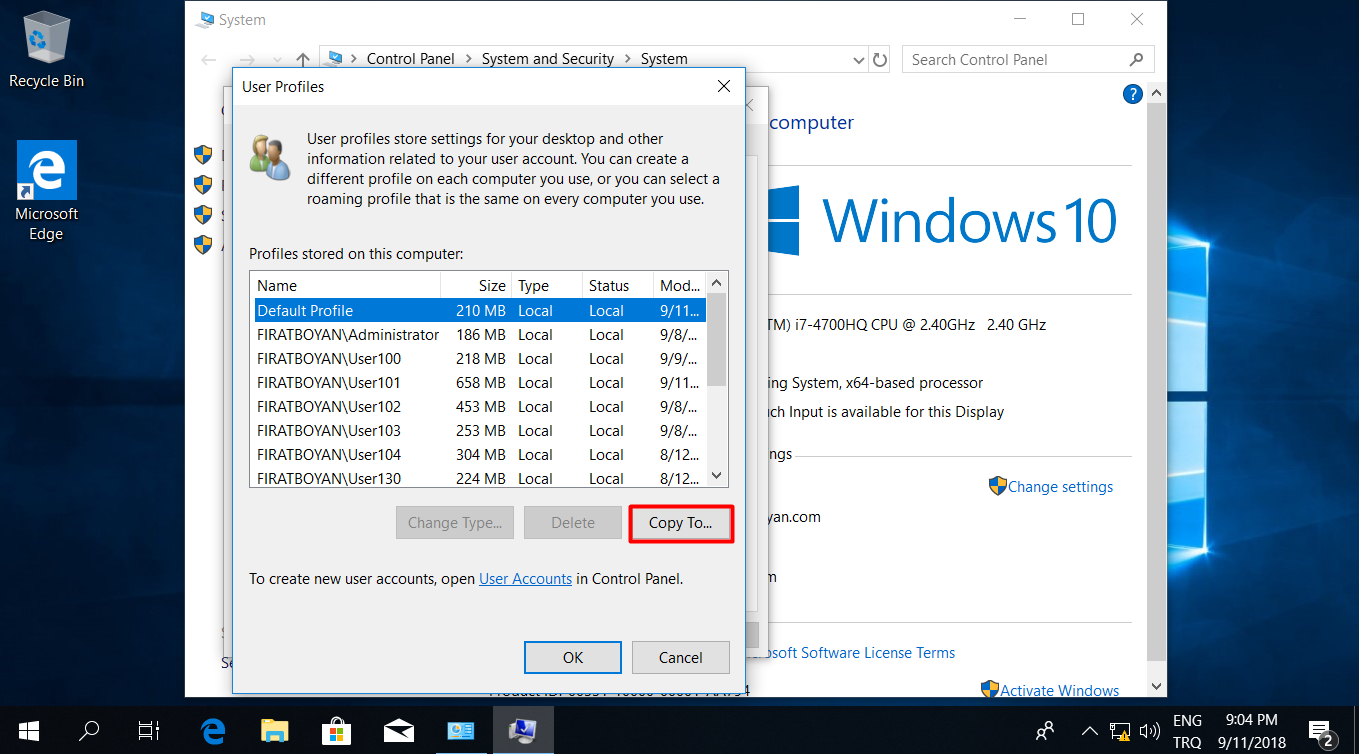This screenshot has width=1359, height=754.
Task: Confirm User Profiles with OK
Action: pyautogui.click(x=573, y=657)
